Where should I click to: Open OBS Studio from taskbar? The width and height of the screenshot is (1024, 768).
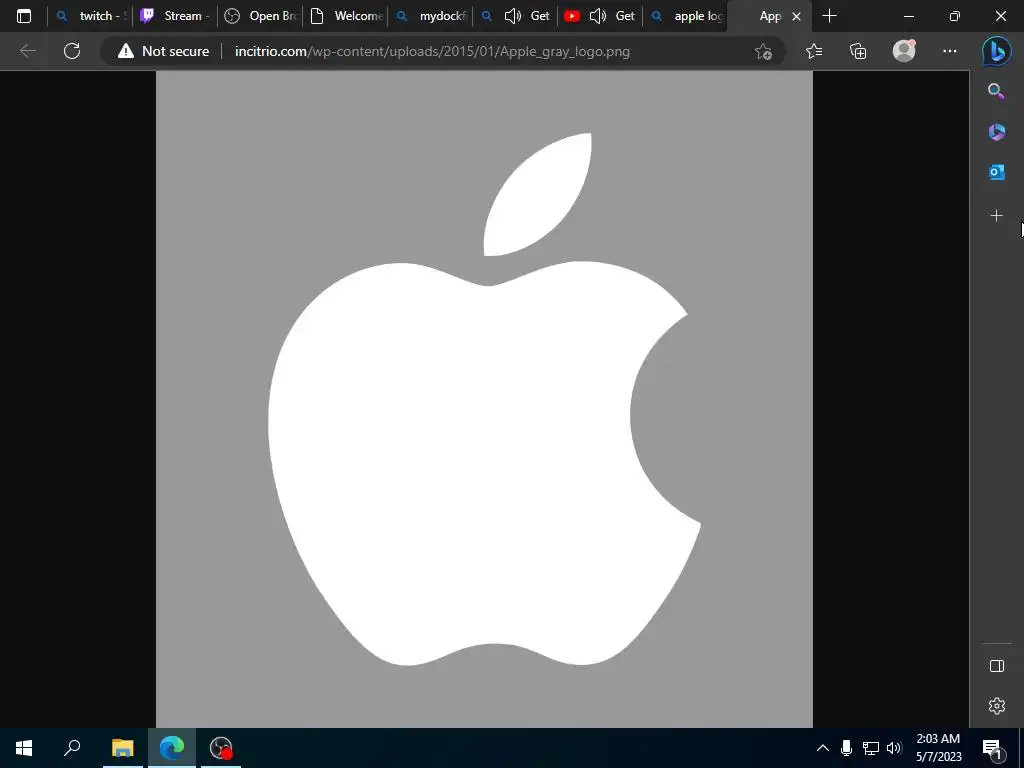tap(221, 748)
